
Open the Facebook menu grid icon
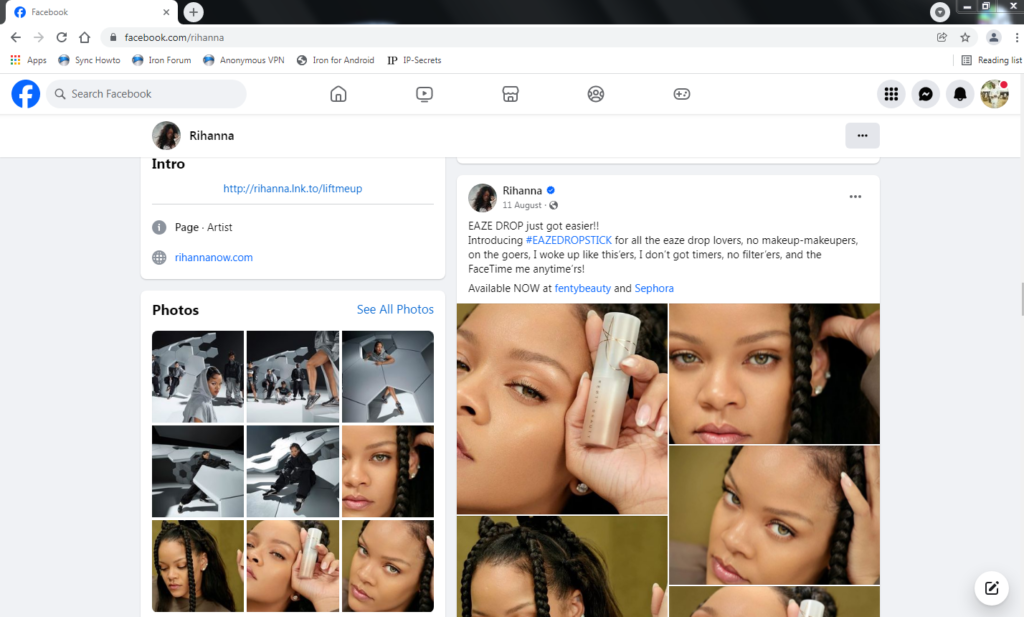[x=891, y=94]
